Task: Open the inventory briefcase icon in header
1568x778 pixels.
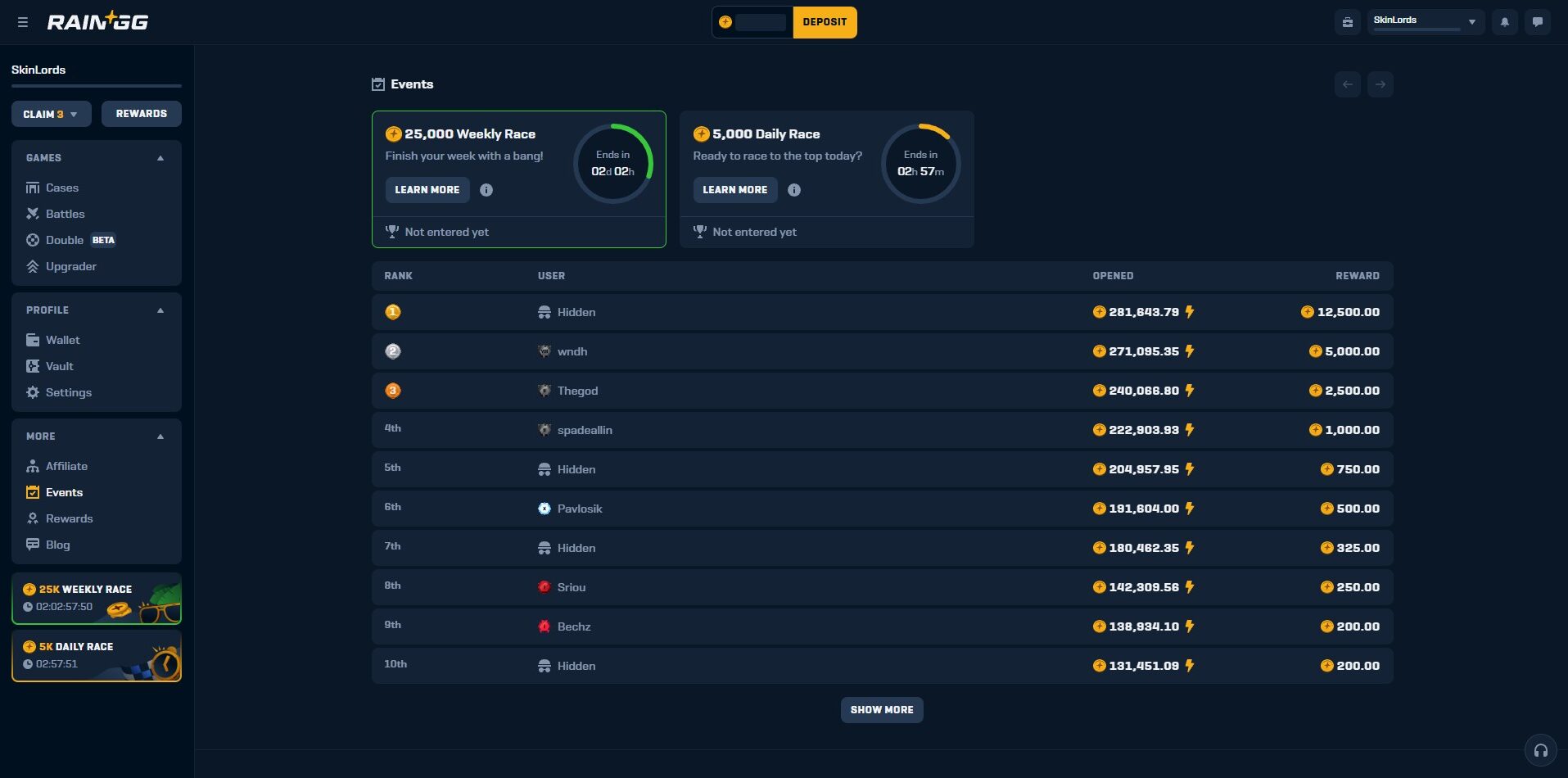Action: pyautogui.click(x=1348, y=22)
